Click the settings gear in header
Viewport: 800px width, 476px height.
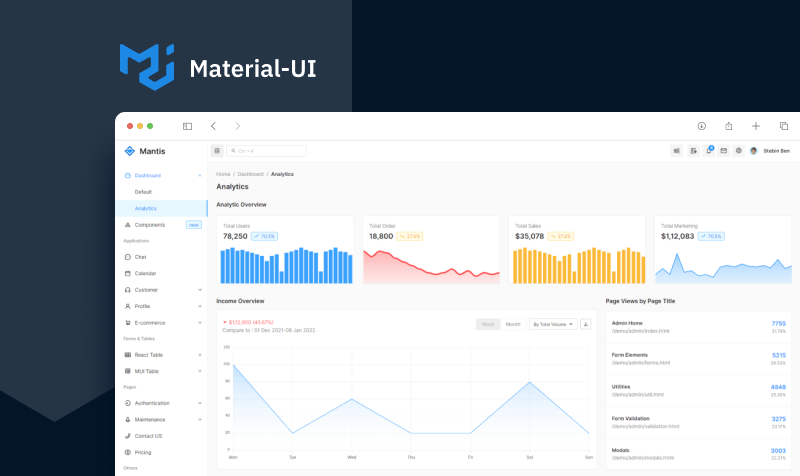click(x=738, y=151)
